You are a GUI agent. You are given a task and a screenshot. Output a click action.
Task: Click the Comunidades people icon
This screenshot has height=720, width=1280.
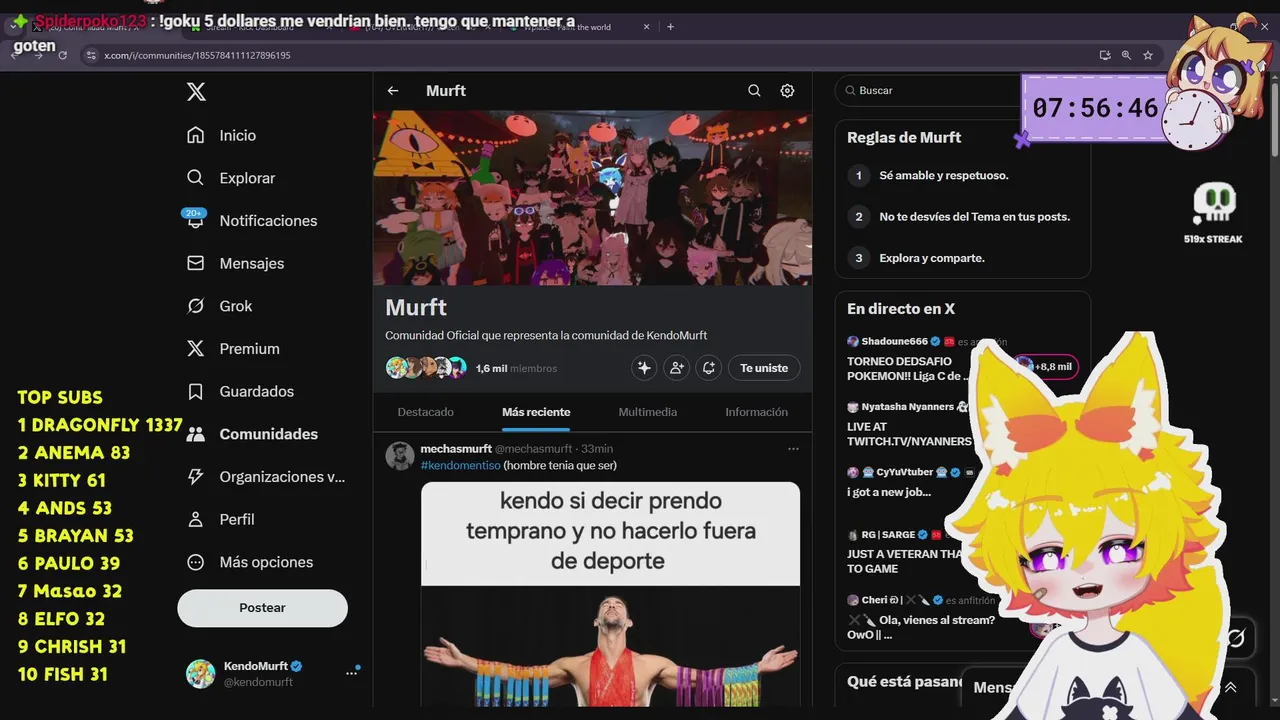[x=196, y=434]
